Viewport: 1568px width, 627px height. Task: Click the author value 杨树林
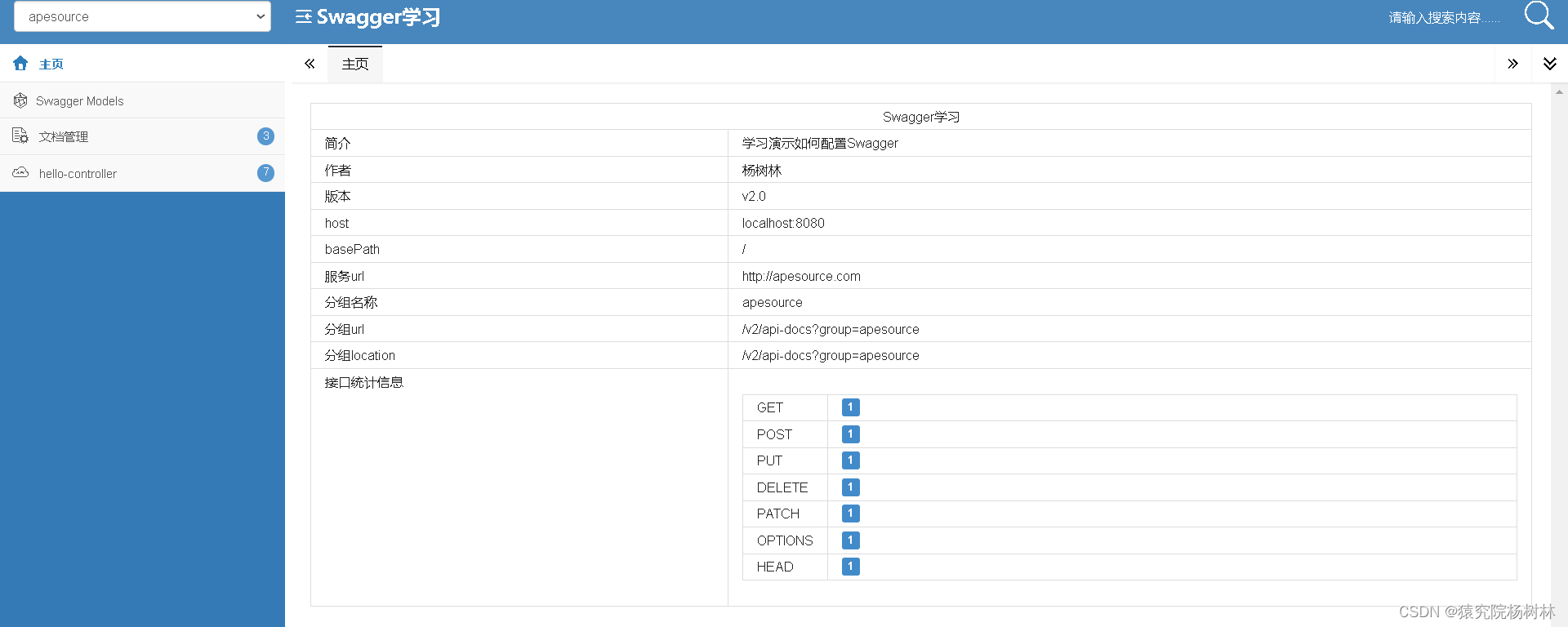762,170
